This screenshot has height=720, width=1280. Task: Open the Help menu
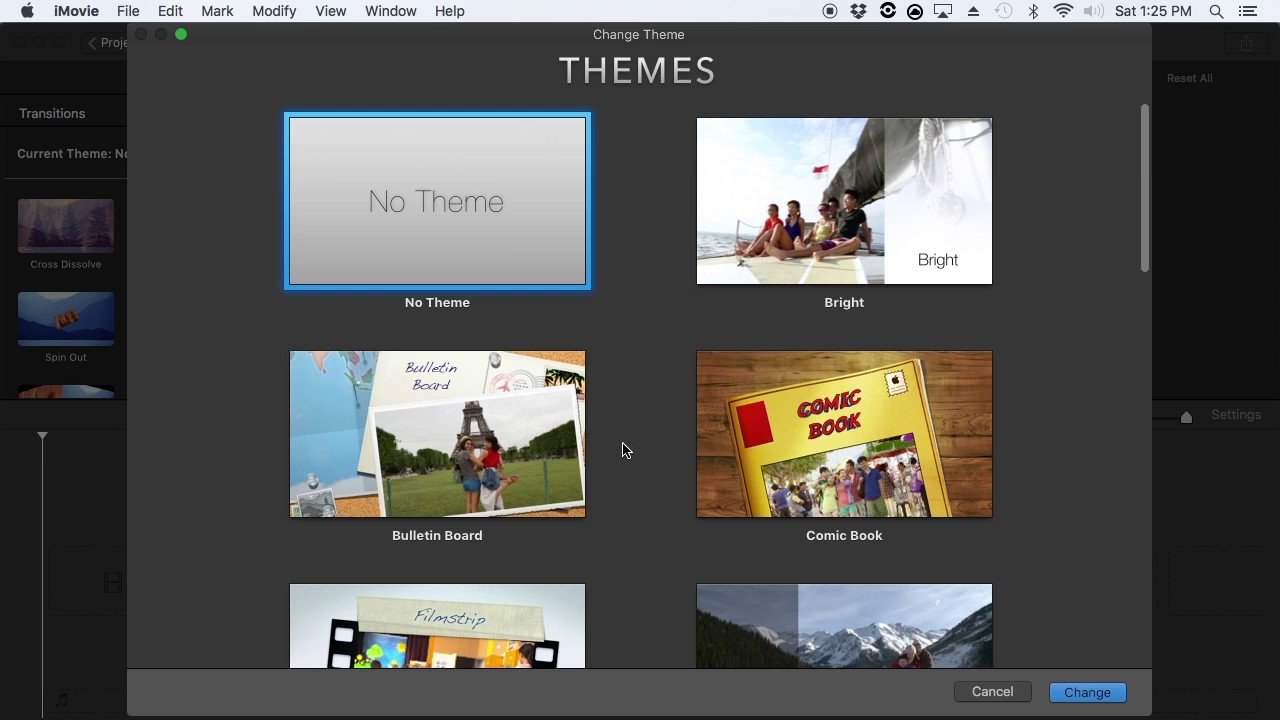coord(449,11)
